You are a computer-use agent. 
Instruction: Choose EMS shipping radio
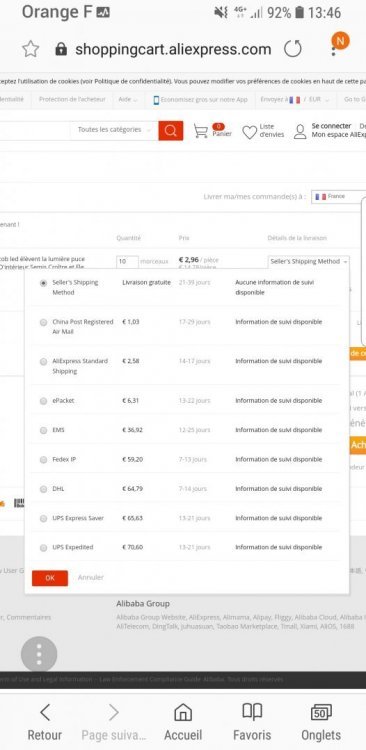pyautogui.click(x=44, y=430)
